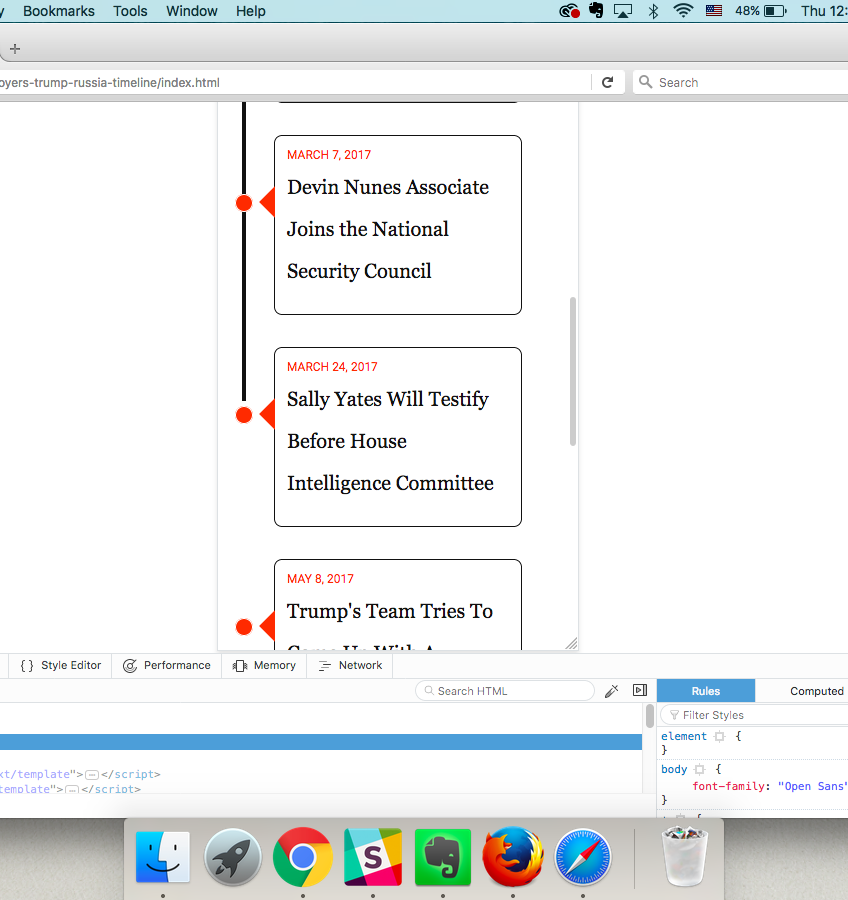Switch to the Computed styles tab
This screenshot has height=900, width=848.
click(816, 691)
